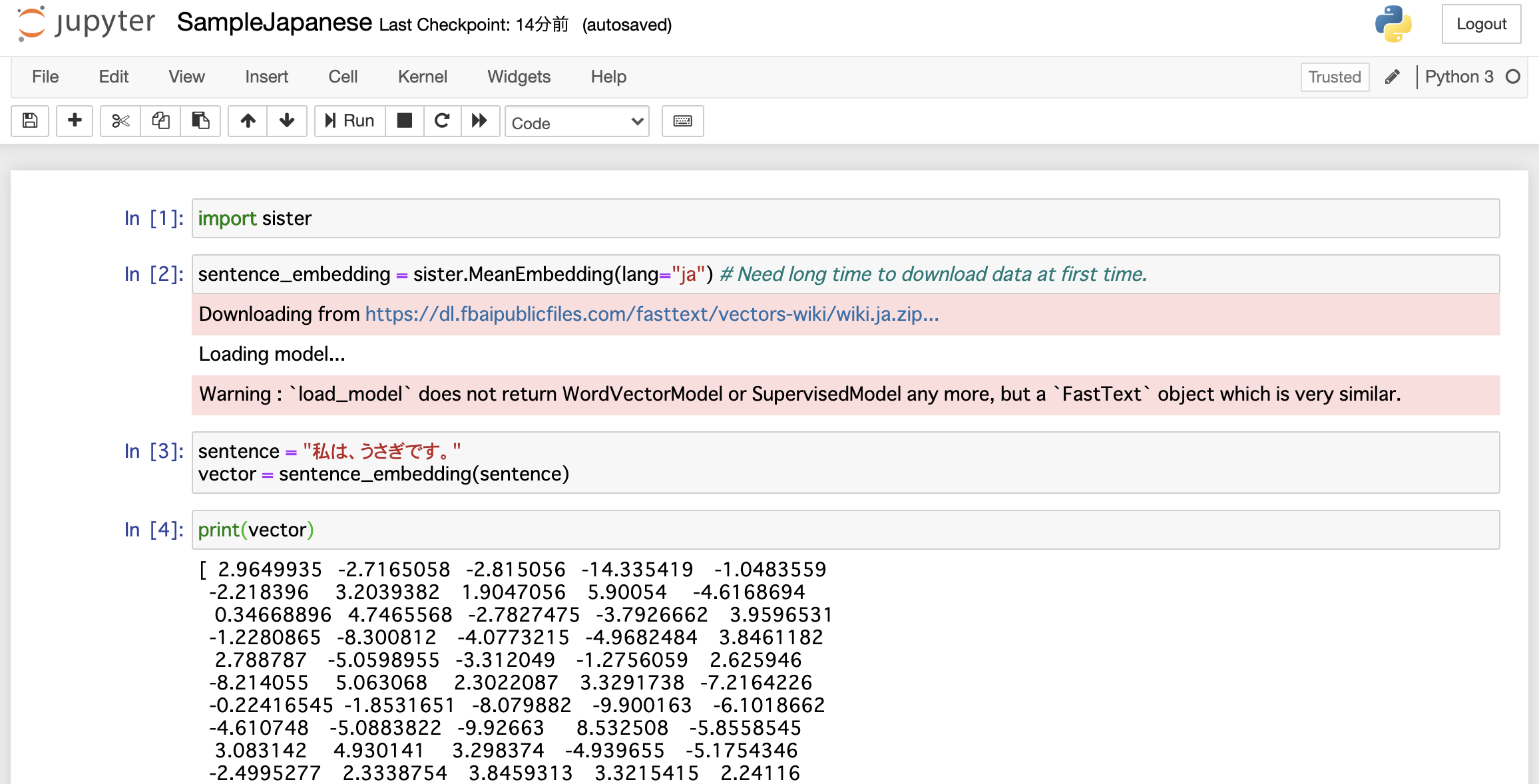This screenshot has width=1539, height=784.
Task: Open the Kernel menu
Action: (x=422, y=77)
